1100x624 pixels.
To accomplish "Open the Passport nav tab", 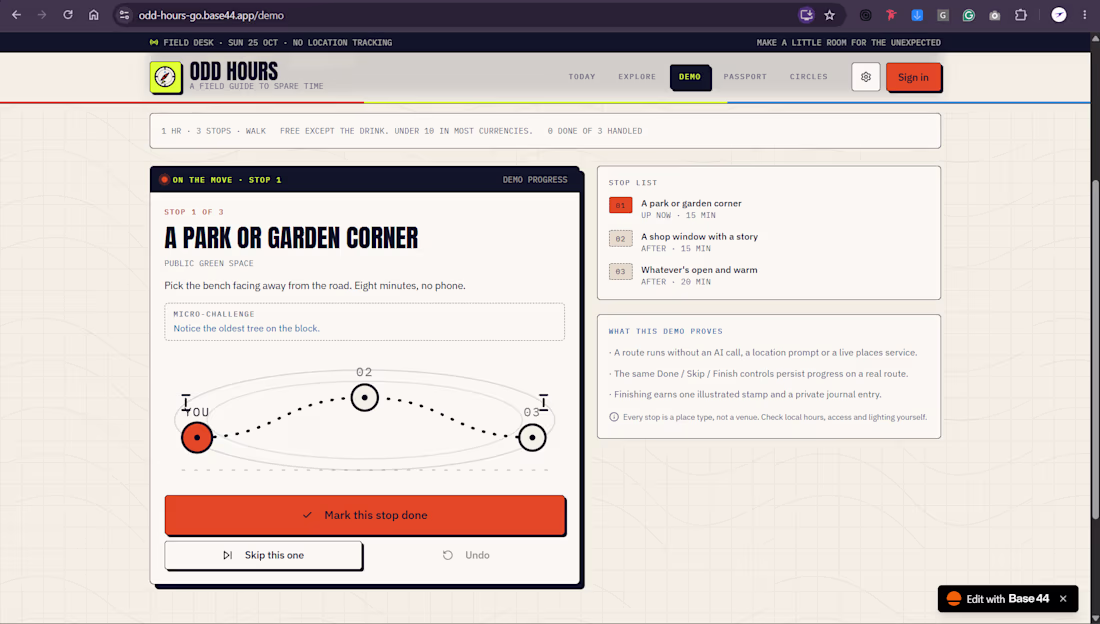I will 745,77.
